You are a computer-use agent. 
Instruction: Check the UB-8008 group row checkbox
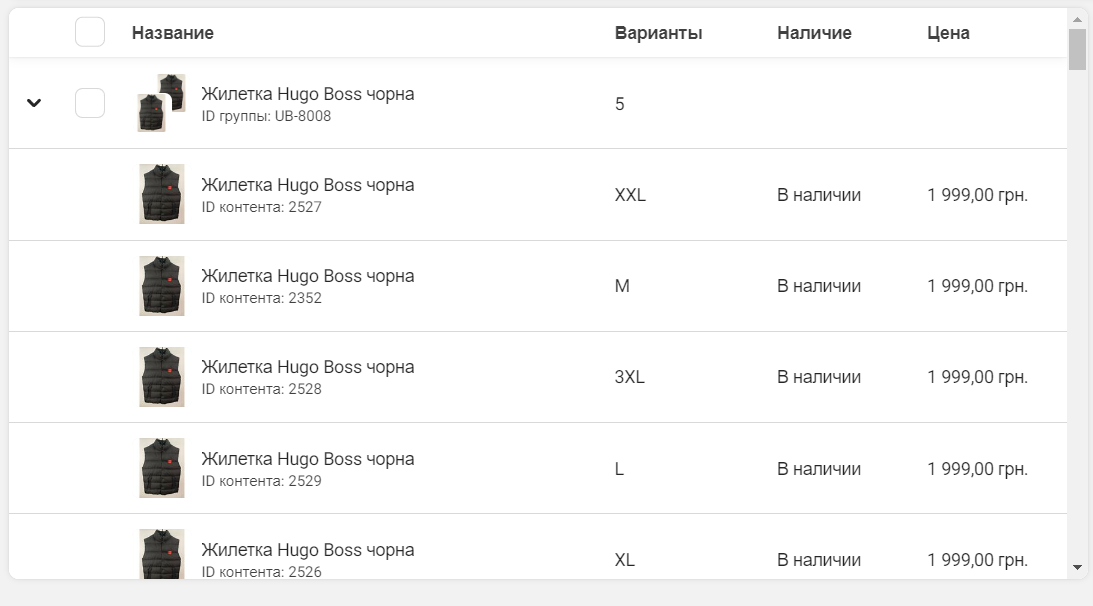[90, 103]
